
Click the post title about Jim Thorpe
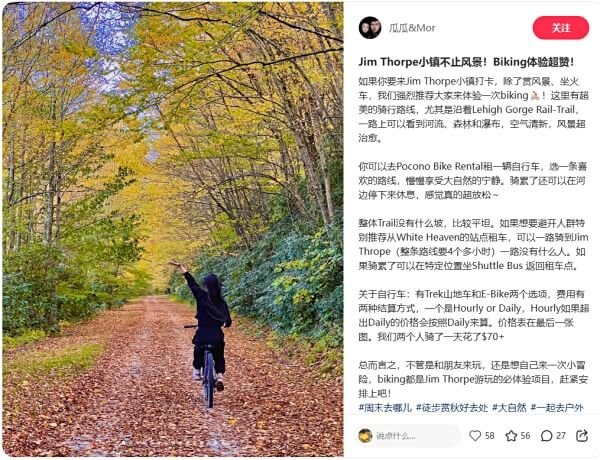[x=466, y=62]
